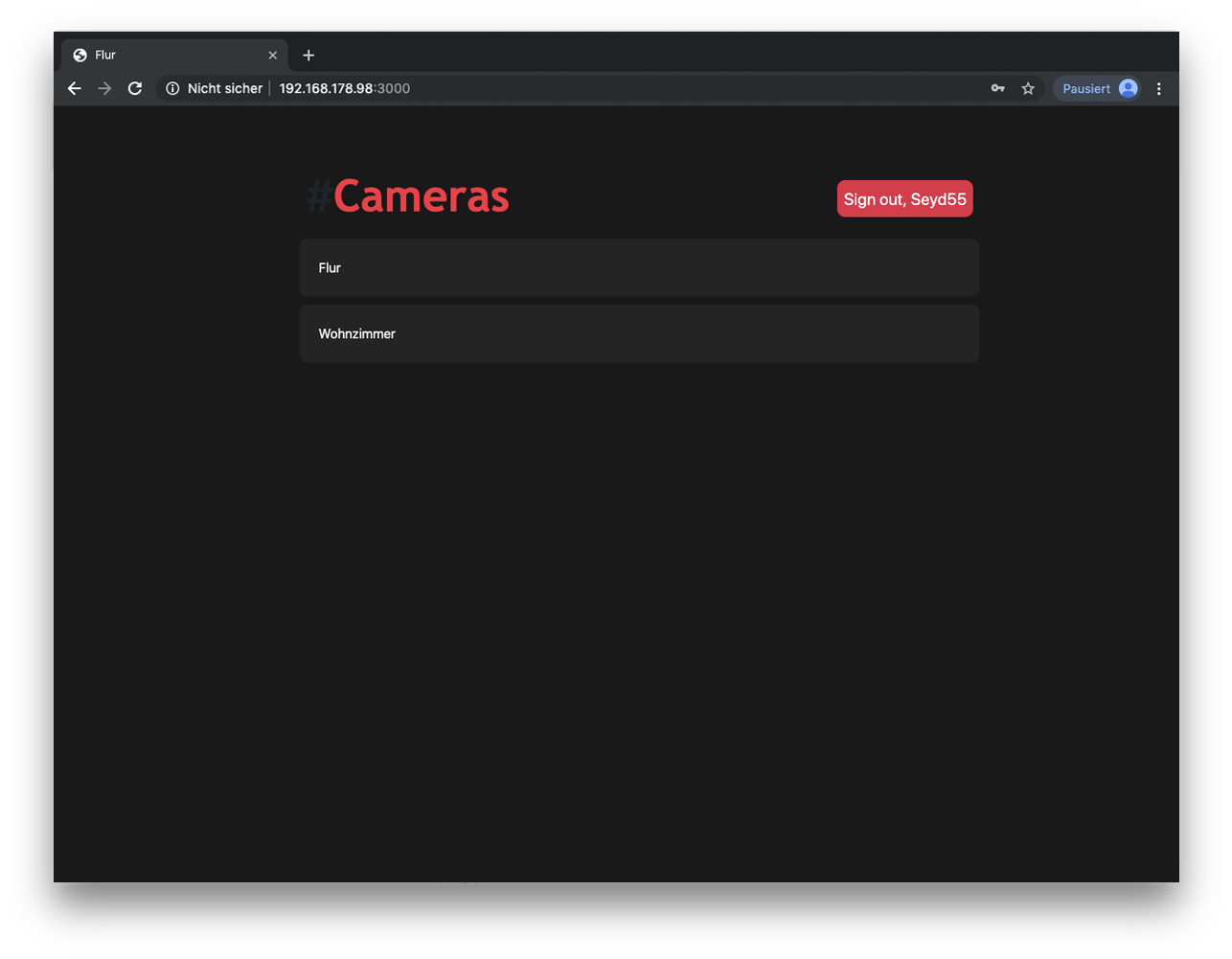
Task: Close the Flur browser tab
Action: (273, 56)
